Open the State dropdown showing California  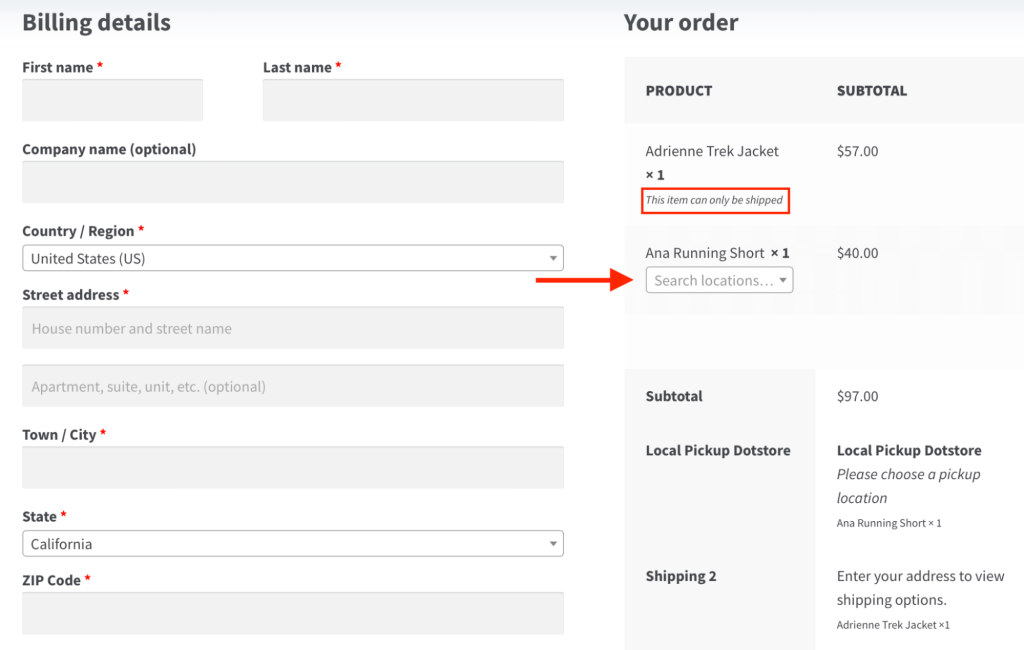[x=293, y=544]
